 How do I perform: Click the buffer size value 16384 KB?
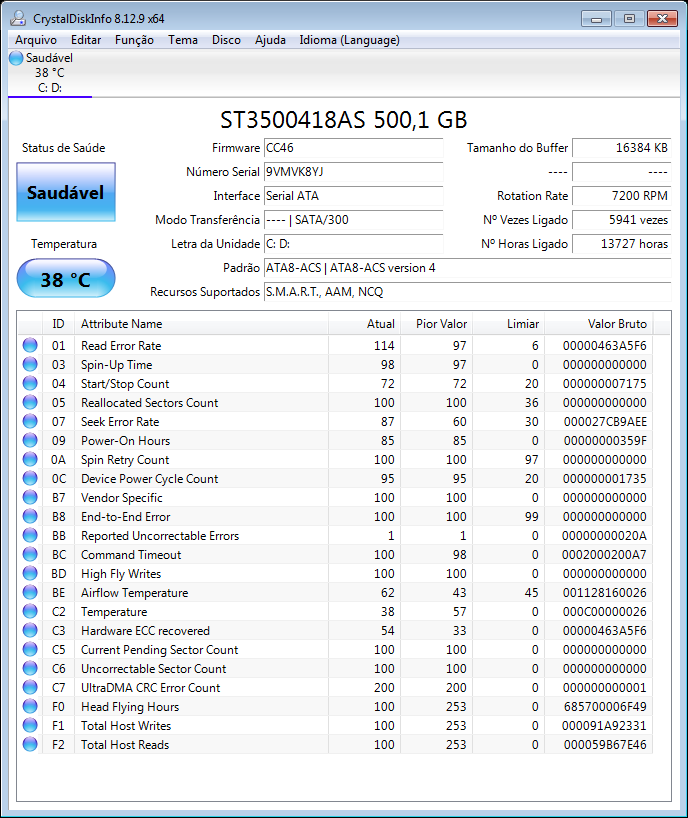[621, 148]
